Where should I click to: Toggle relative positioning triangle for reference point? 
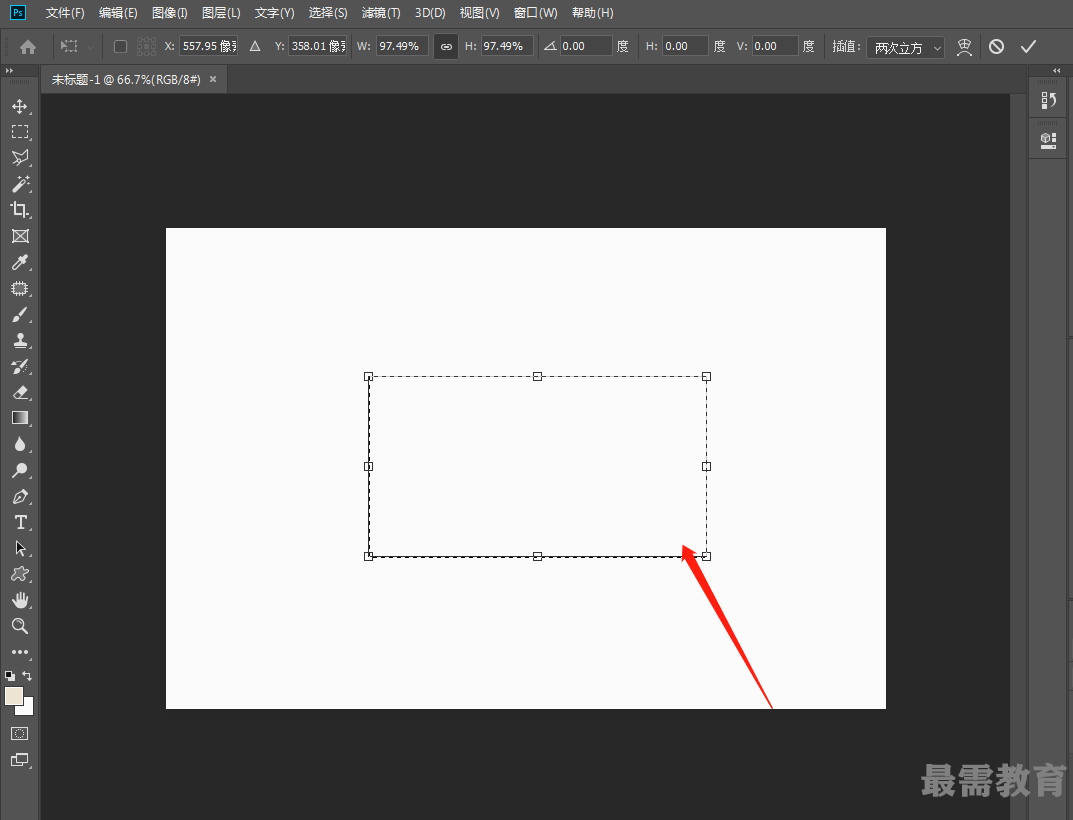click(x=255, y=47)
